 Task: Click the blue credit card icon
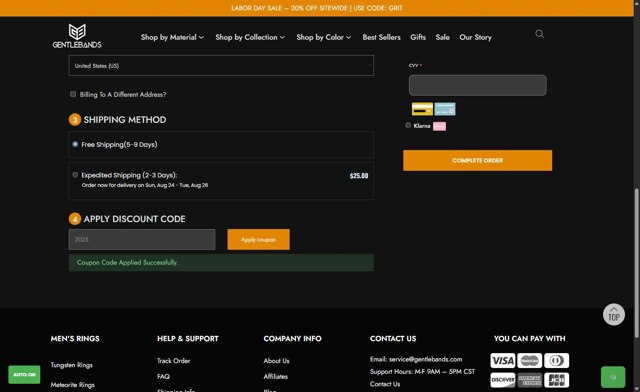coord(445,109)
